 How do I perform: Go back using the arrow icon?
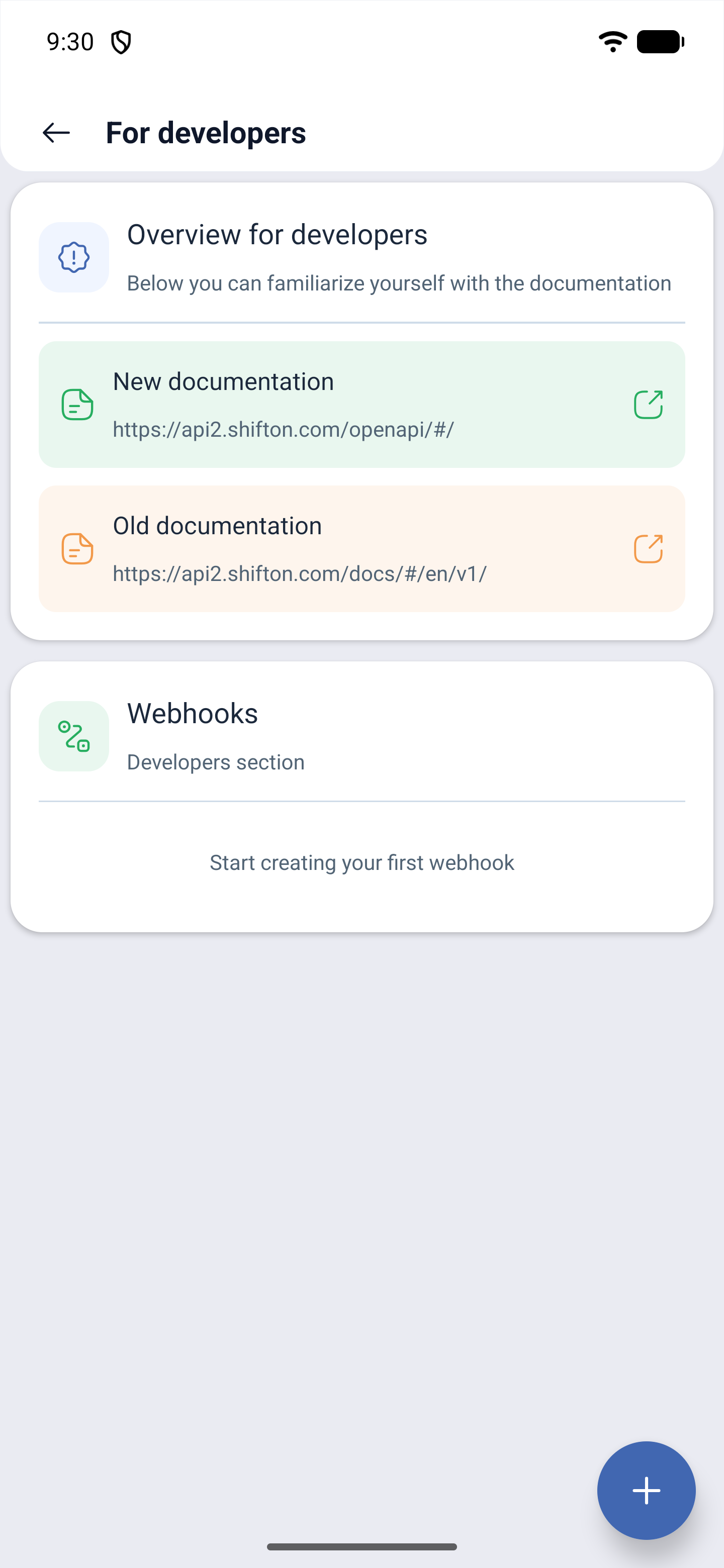point(56,133)
